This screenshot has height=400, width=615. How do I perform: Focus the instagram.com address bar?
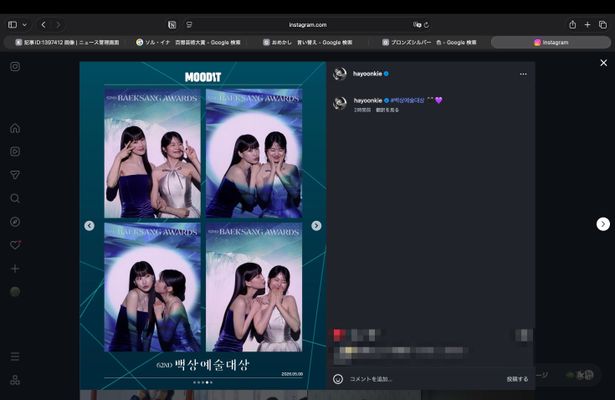point(308,25)
